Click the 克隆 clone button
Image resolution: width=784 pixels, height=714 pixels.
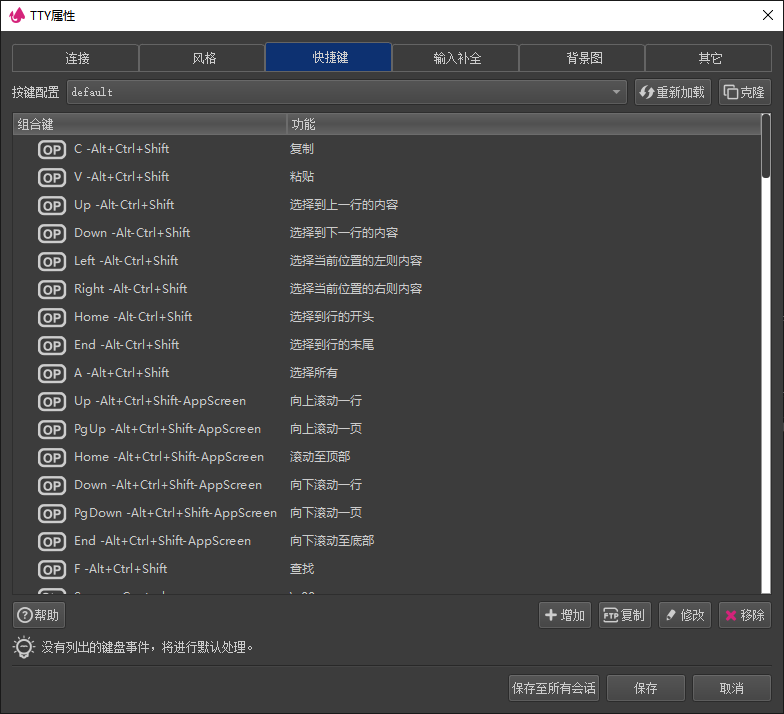pos(744,92)
